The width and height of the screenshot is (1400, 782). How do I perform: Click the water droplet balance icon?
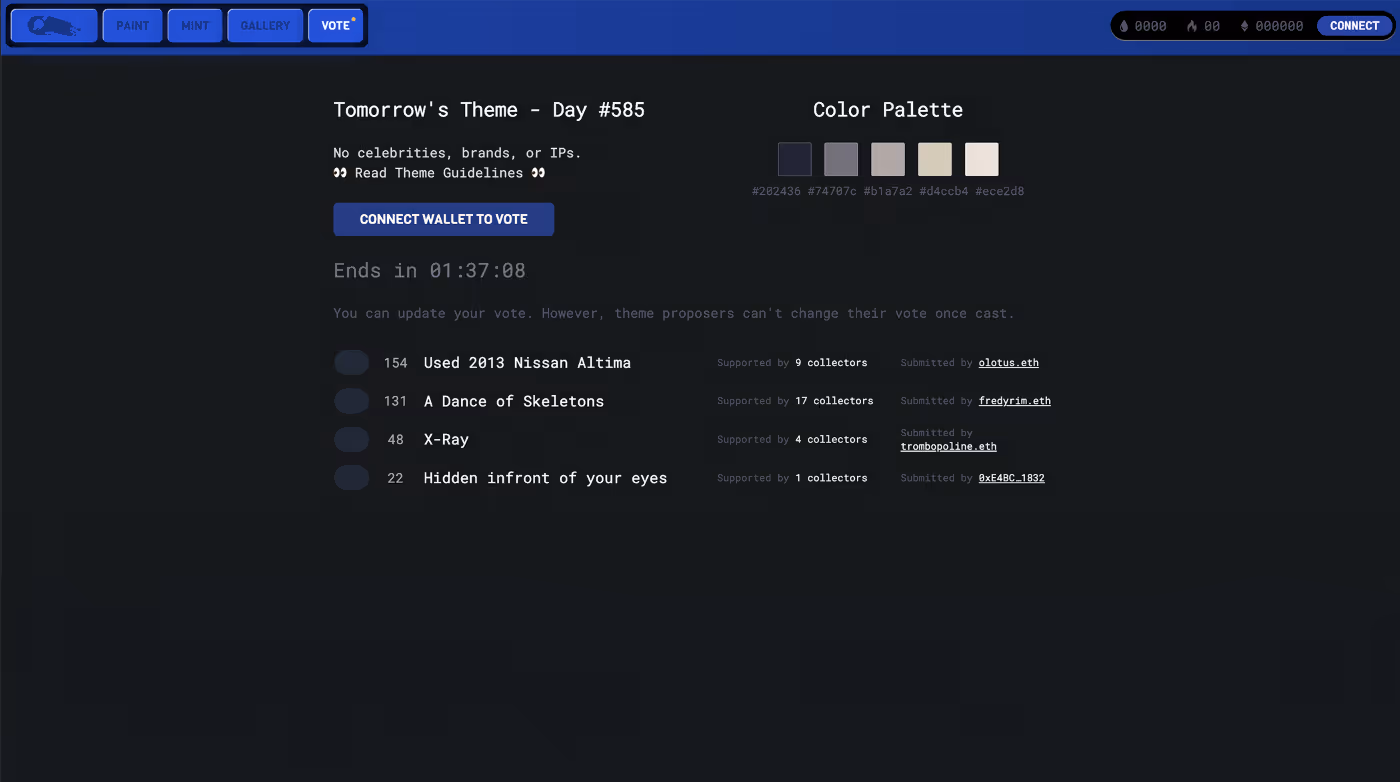(x=1124, y=26)
